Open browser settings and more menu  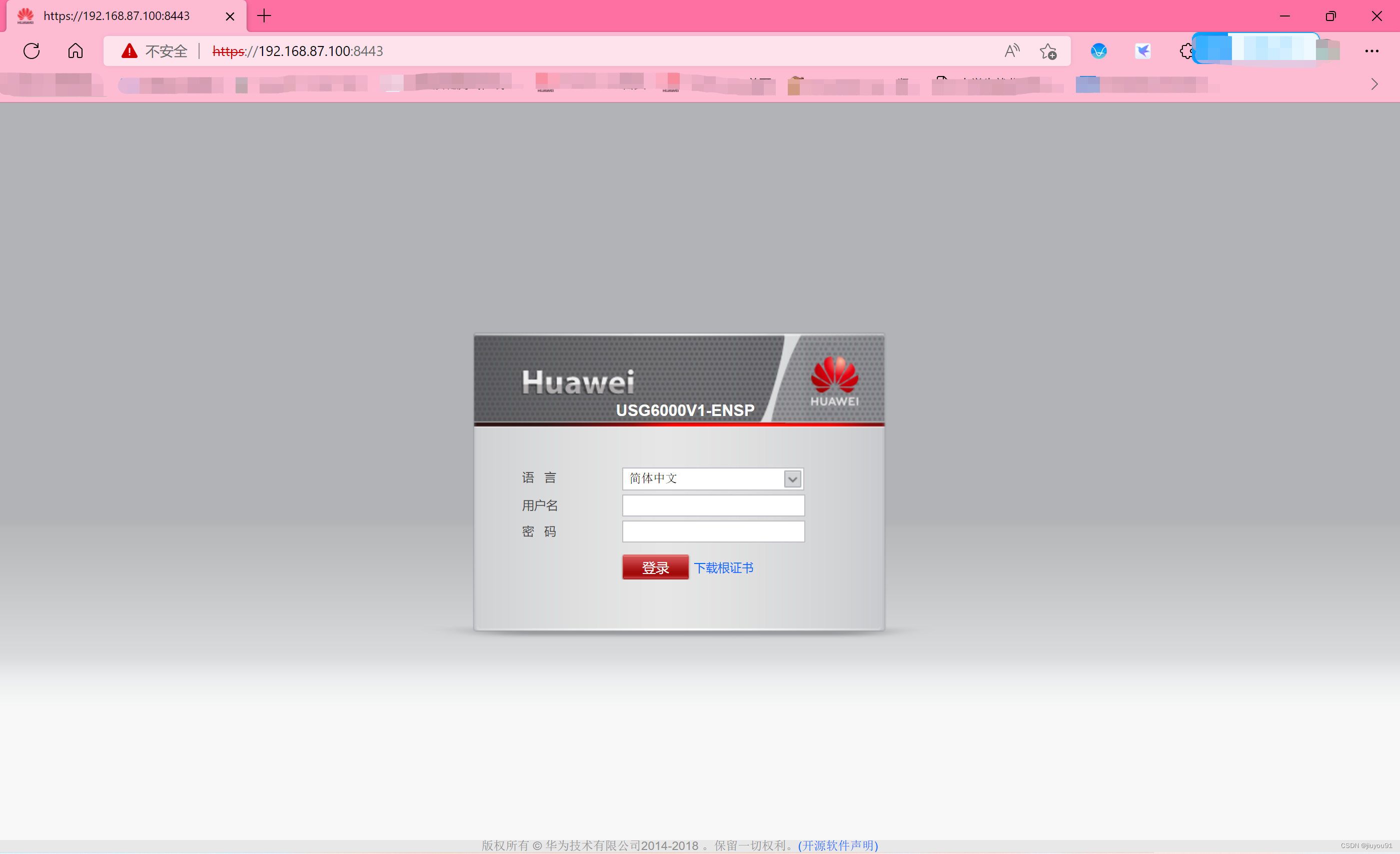coord(1371,51)
